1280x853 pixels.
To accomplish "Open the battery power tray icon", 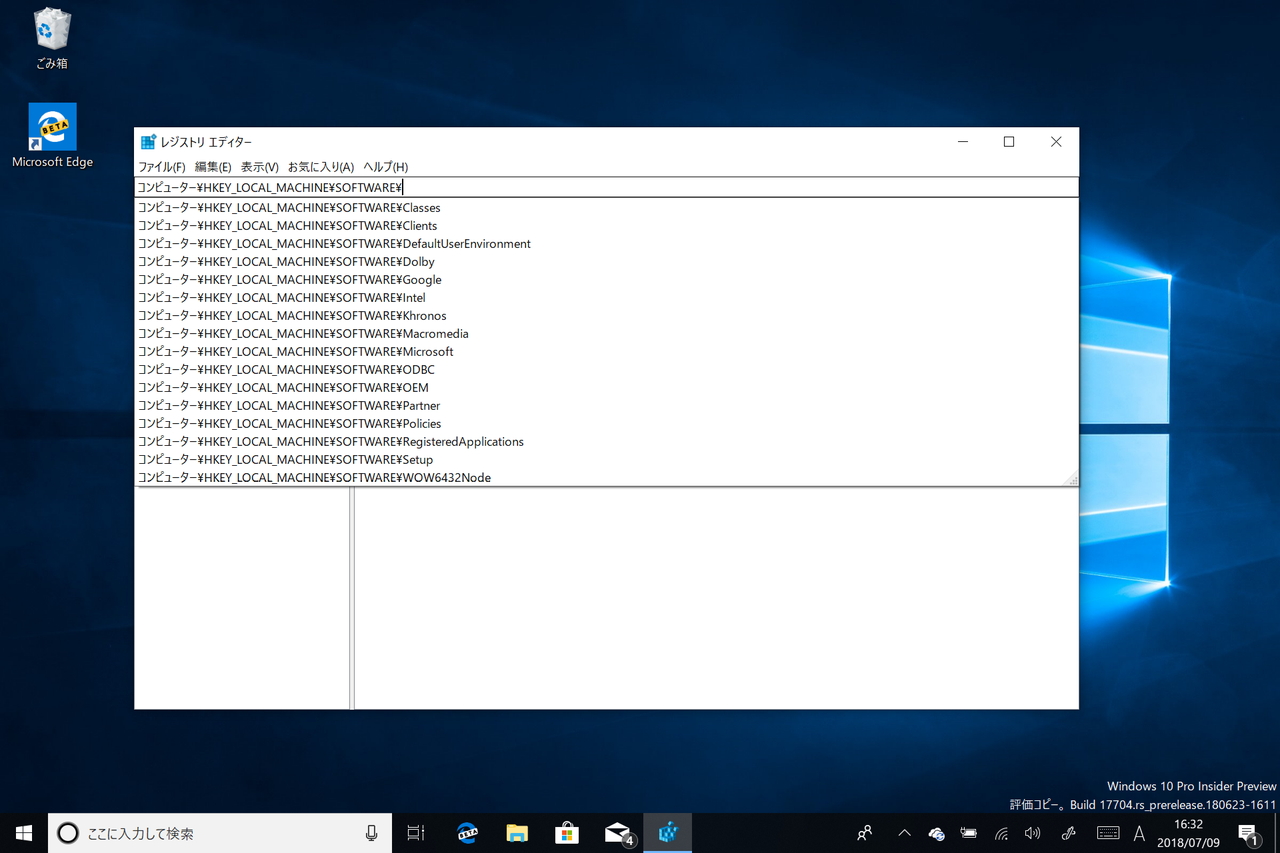I will (x=969, y=833).
